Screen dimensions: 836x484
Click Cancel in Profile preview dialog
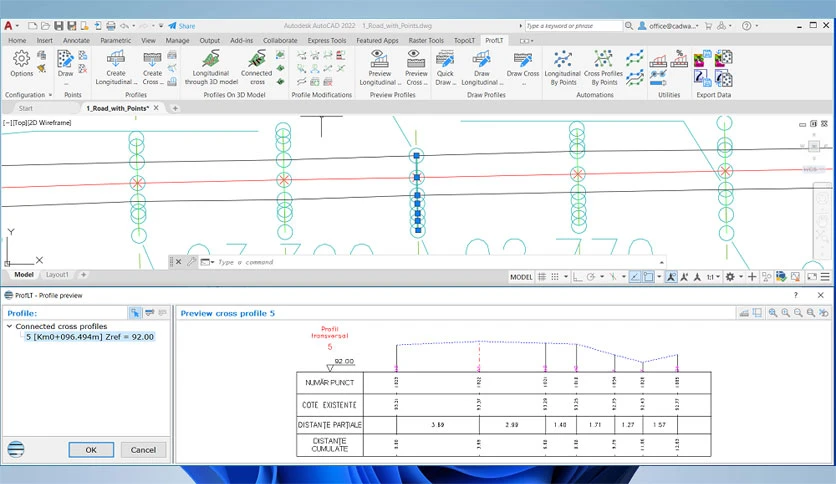point(143,450)
